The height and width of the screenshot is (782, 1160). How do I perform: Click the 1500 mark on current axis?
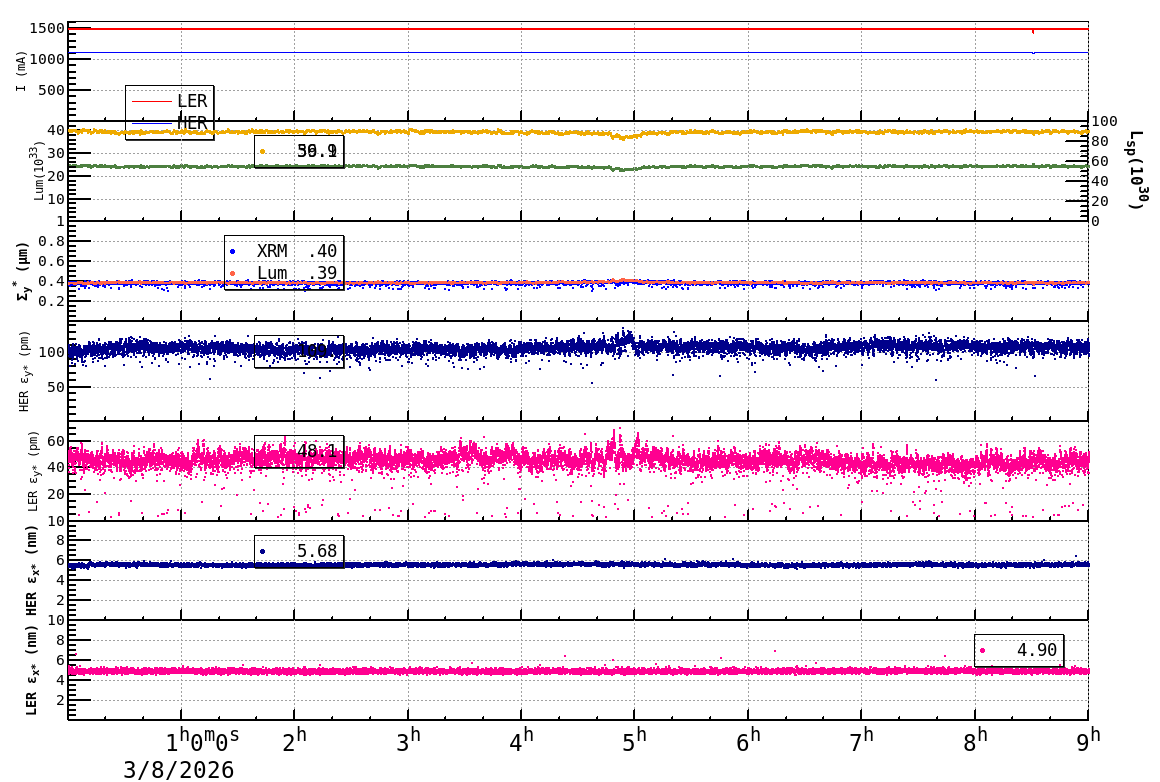[47, 29]
